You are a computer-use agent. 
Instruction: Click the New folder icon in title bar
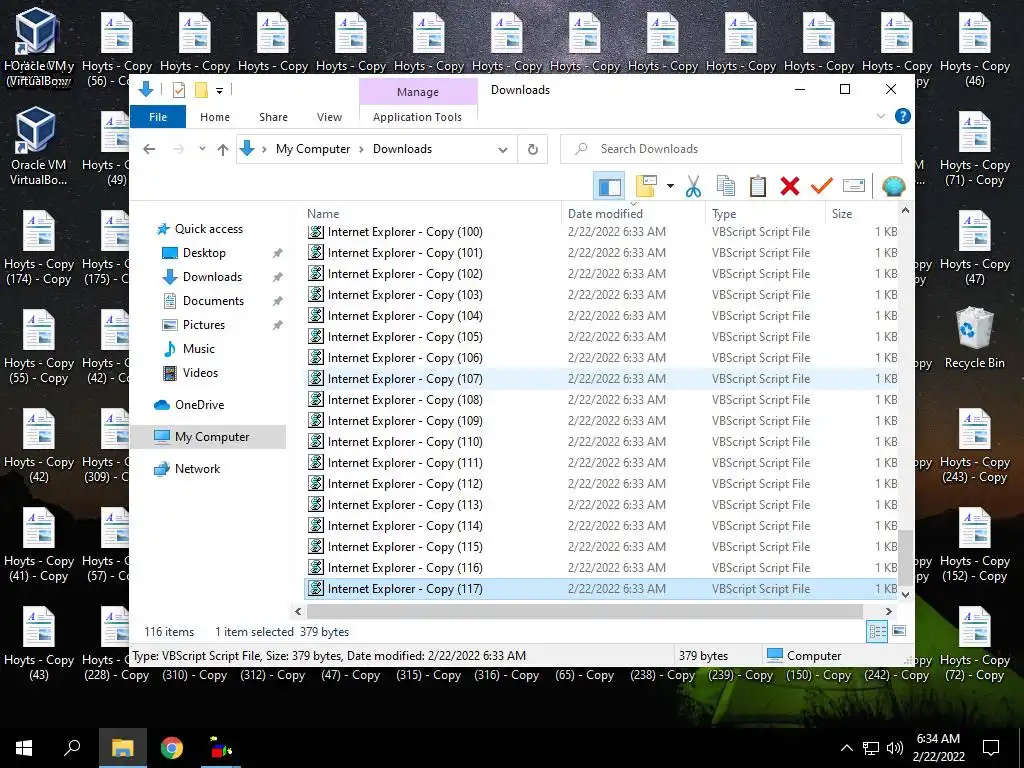[201, 90]
